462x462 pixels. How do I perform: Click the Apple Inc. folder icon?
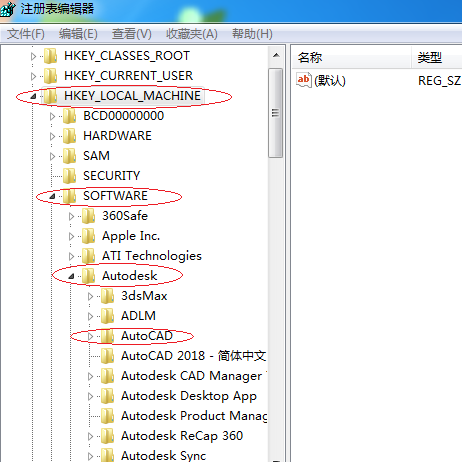tap(89, 236)
